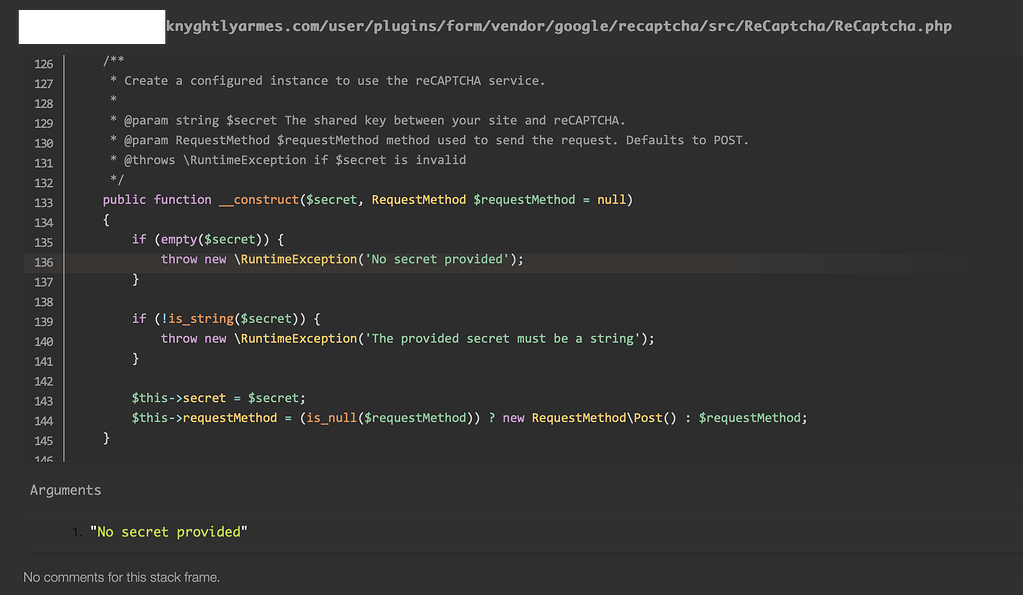Image resolution: width=1023 pixels, height=595 pixels.
Task: Click the '@throws \RuntimeException' comment line
Action: 288,160
